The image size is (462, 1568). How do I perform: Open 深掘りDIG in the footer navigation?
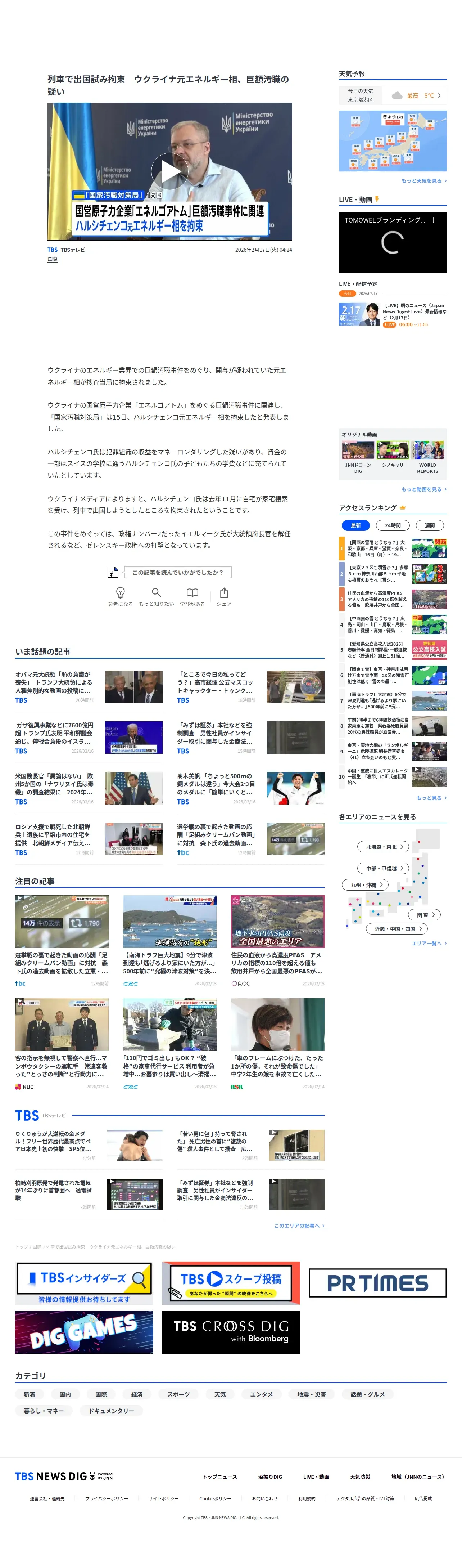click(x=270, y=1477)
